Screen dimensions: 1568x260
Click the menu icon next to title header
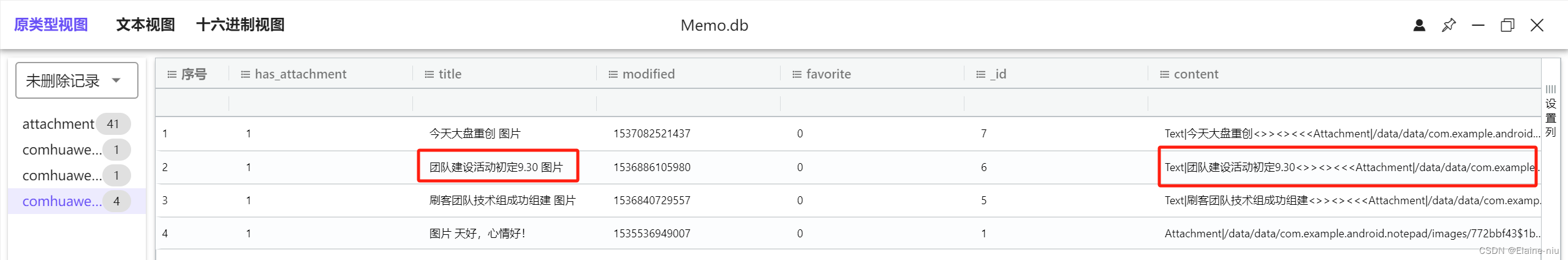tap(429, 74)
